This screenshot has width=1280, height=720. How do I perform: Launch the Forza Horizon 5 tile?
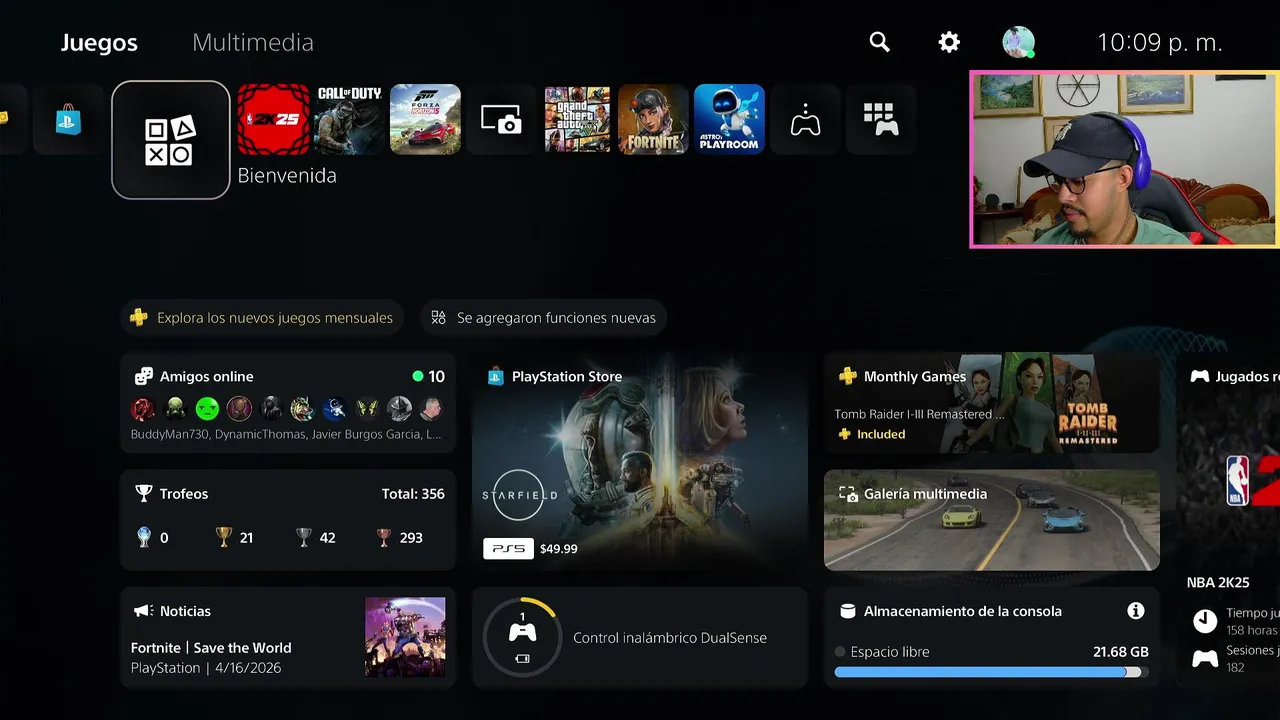point(425,119)
